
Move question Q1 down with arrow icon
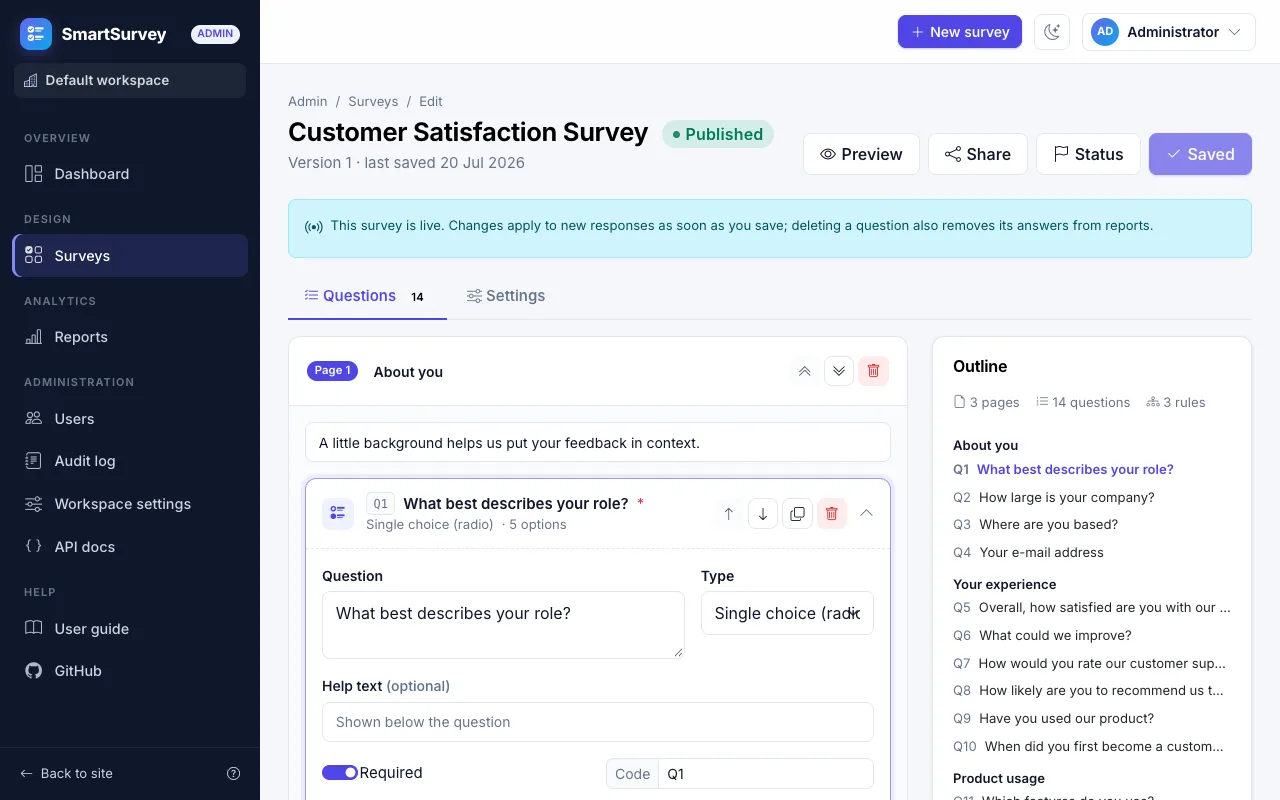point(763,514)
